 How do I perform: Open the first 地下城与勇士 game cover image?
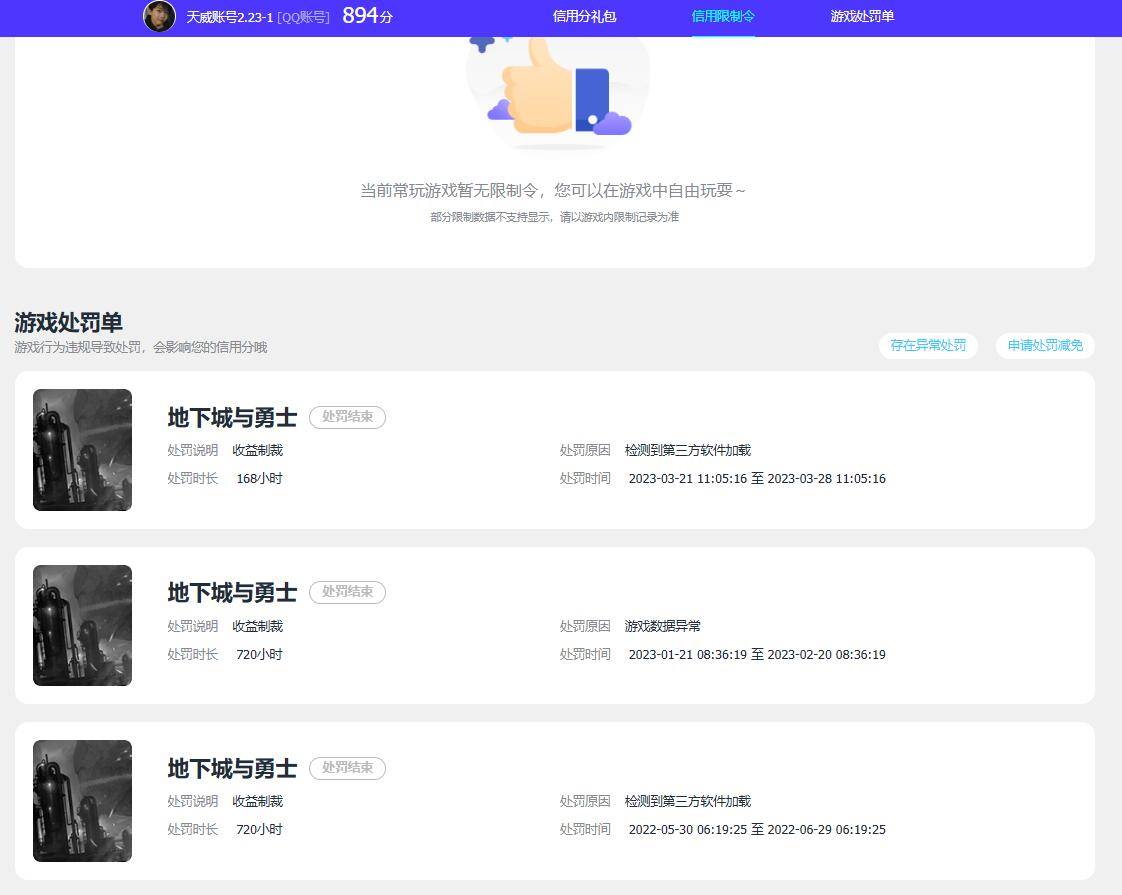point(82,449)
